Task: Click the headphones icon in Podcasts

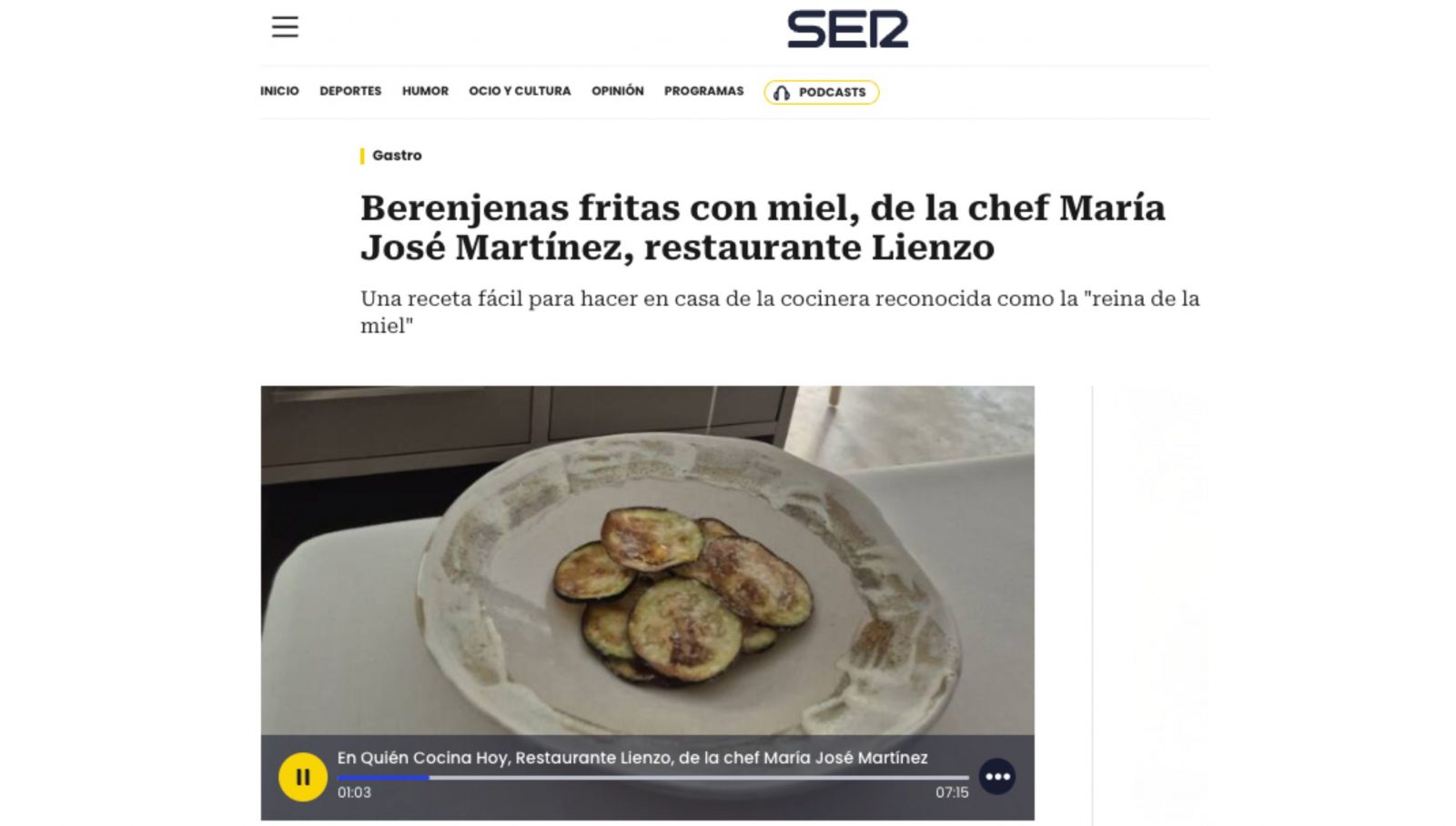Action: (782, 93)
